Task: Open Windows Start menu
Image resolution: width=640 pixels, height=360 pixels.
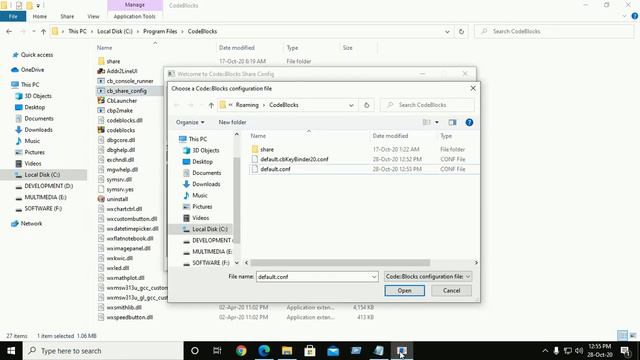Action: [11, 351]
